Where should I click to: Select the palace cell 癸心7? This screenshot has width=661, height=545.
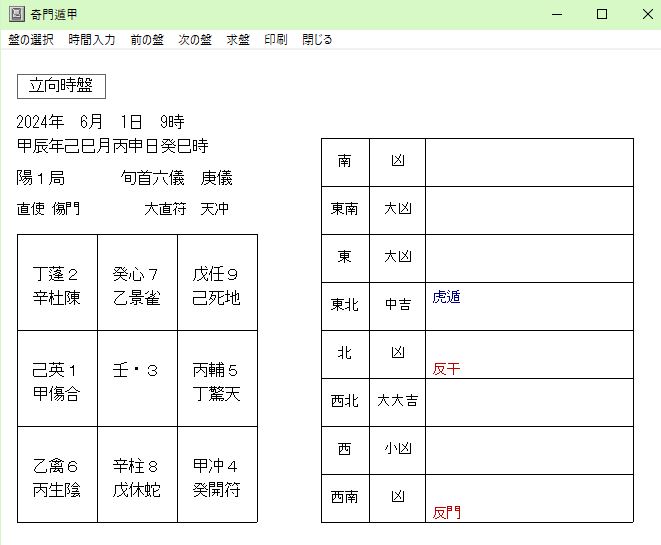[137, 285]
